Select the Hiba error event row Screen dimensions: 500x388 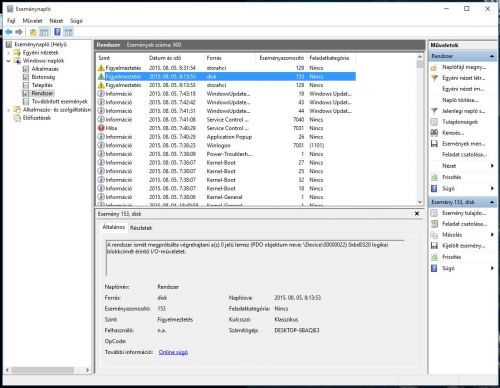[226, 128]
